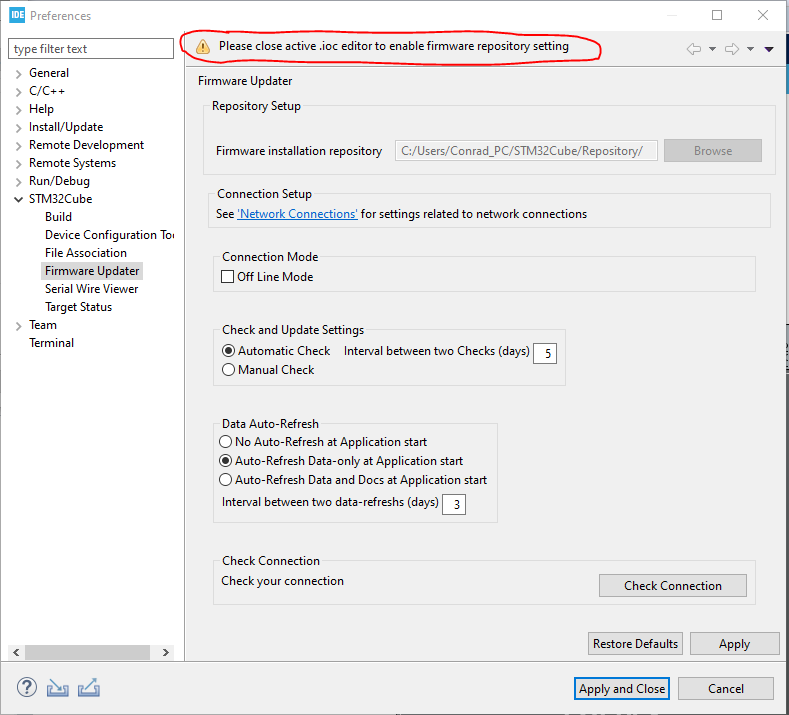Open Device Configuration Tool page
This screenshot has width=789, height=715.
(109, 235)
